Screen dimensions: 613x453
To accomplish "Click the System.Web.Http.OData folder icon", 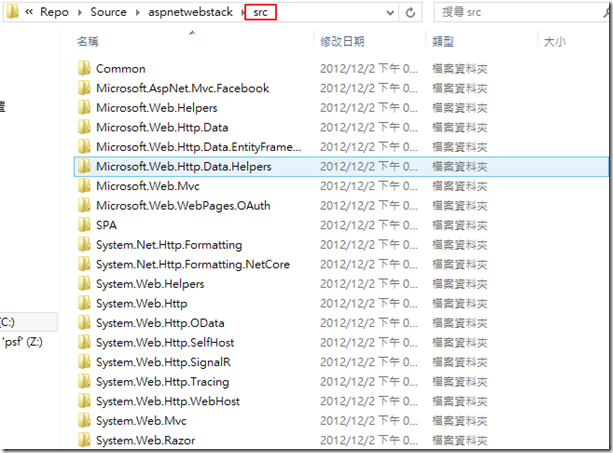I will pyautogui.click(x=84, y=323).
